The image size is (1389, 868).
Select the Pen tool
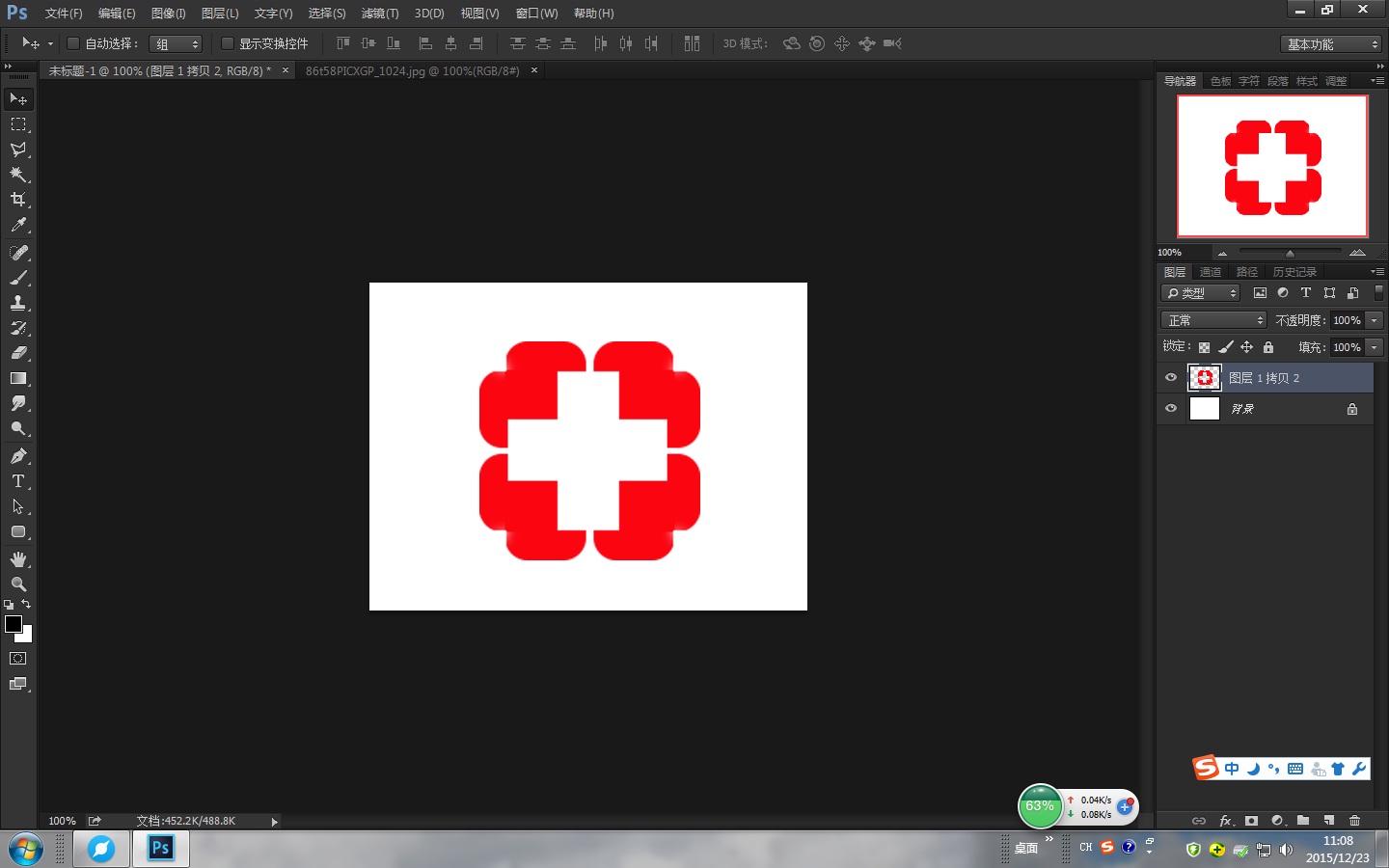18,456
